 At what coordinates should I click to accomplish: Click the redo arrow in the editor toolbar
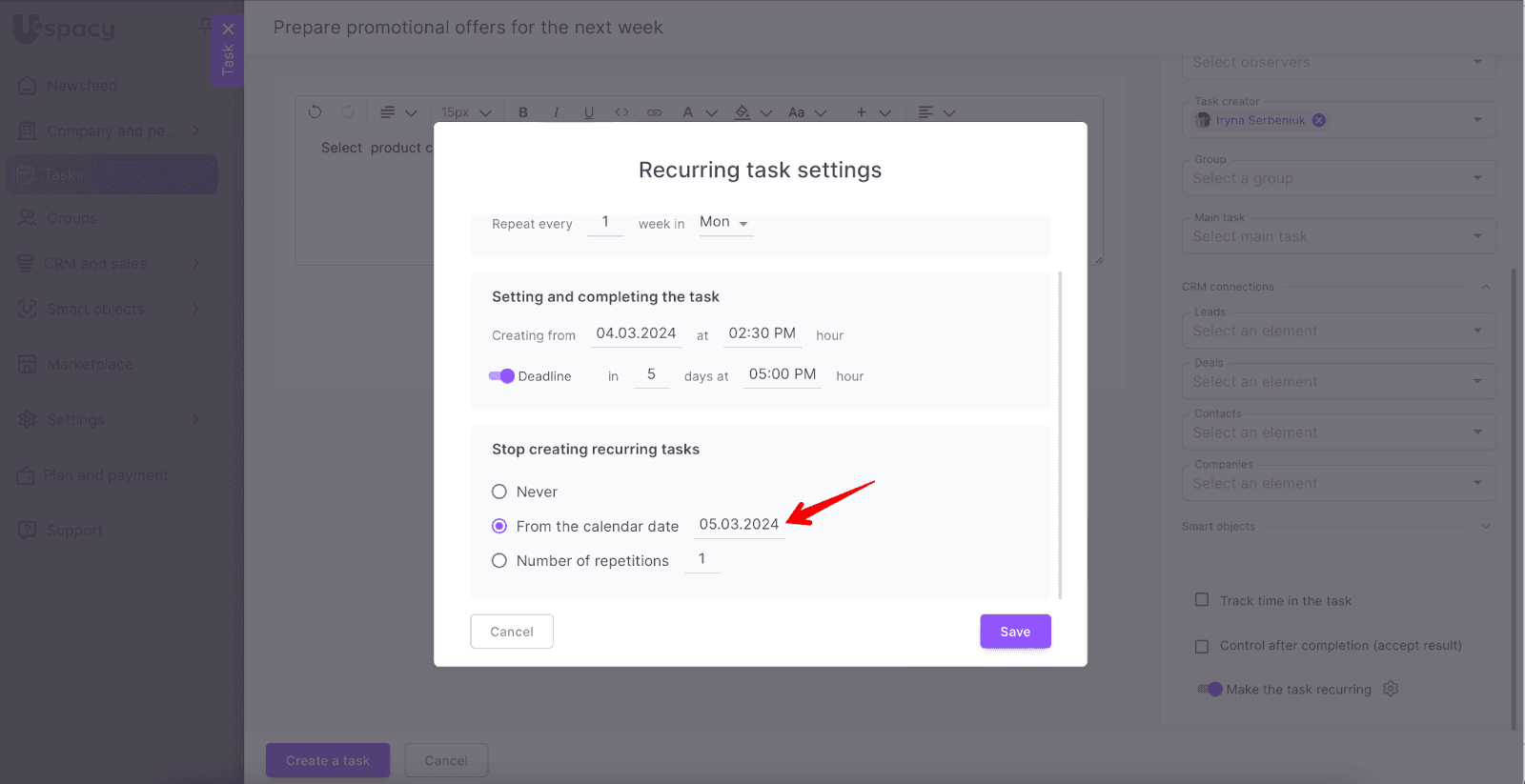[348, 112]
